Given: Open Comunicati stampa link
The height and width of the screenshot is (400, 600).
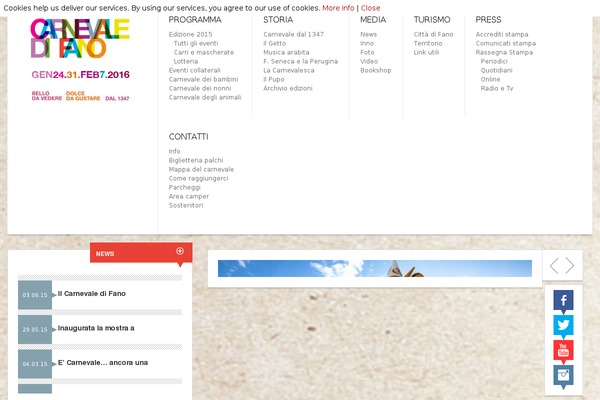Looking at the screenshot, I should point(505,43).
